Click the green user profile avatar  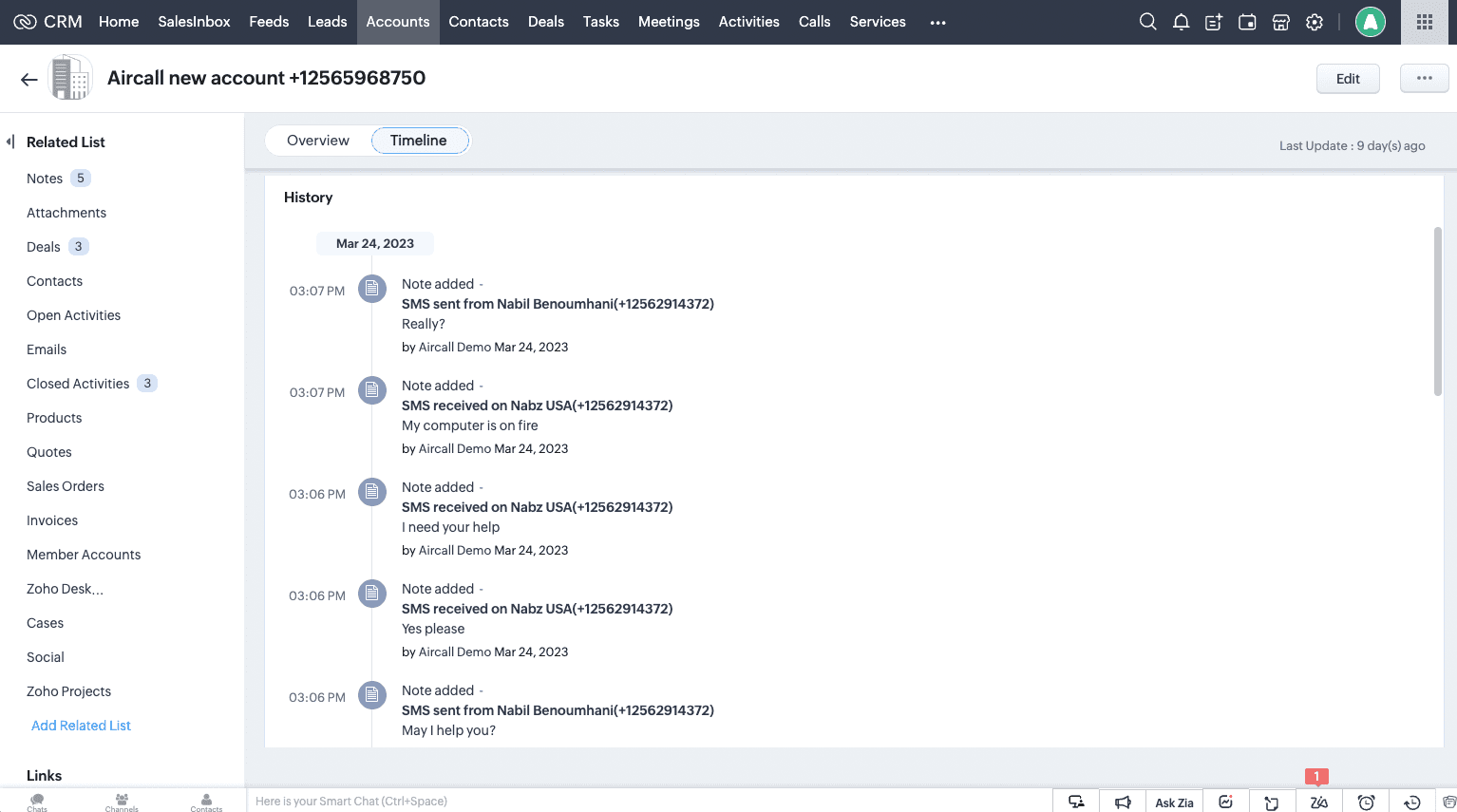pos(1370,22)
